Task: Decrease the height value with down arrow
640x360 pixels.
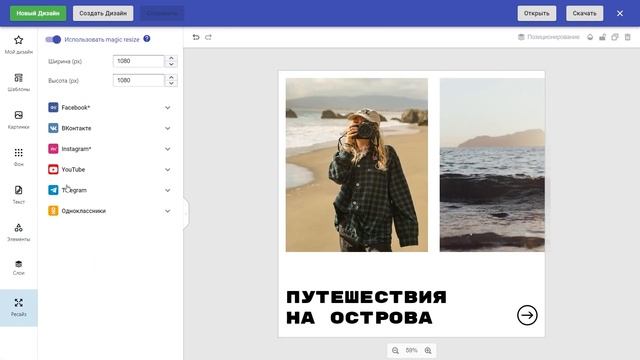Action: click(x=171, y=83)
